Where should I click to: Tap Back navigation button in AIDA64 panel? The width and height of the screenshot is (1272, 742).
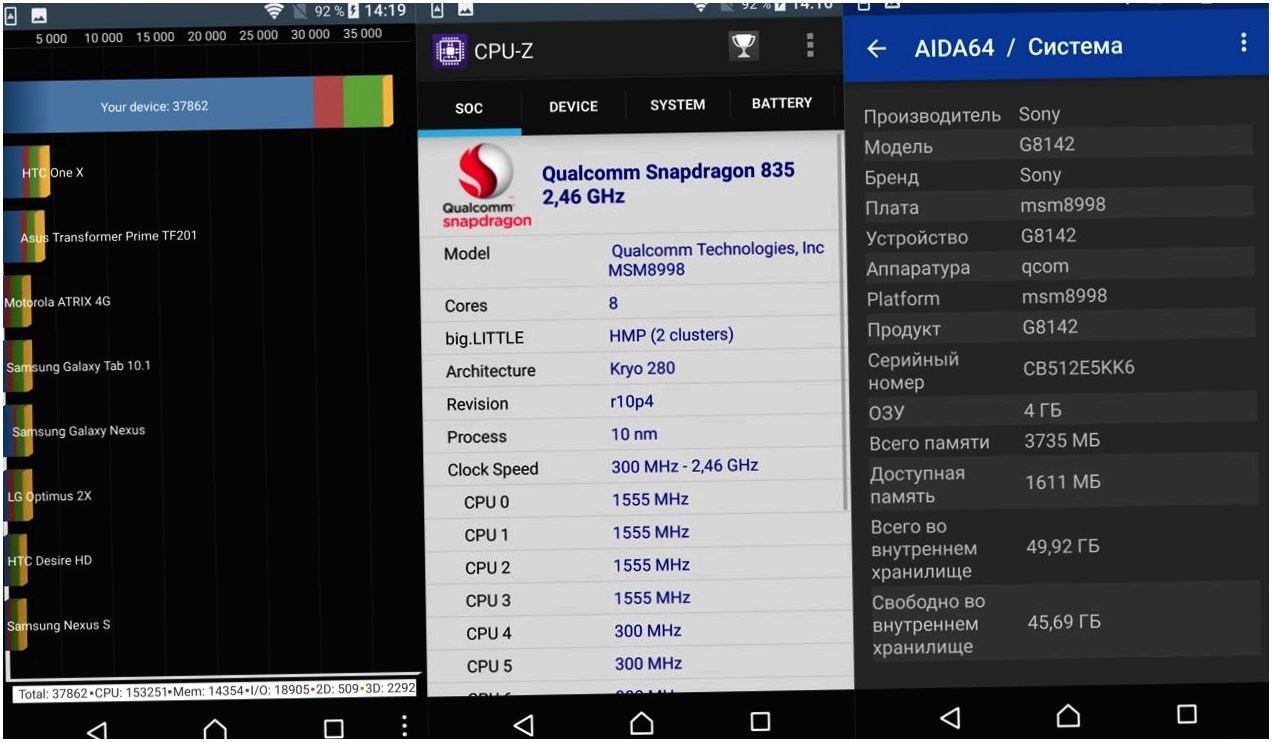(950, 716)
